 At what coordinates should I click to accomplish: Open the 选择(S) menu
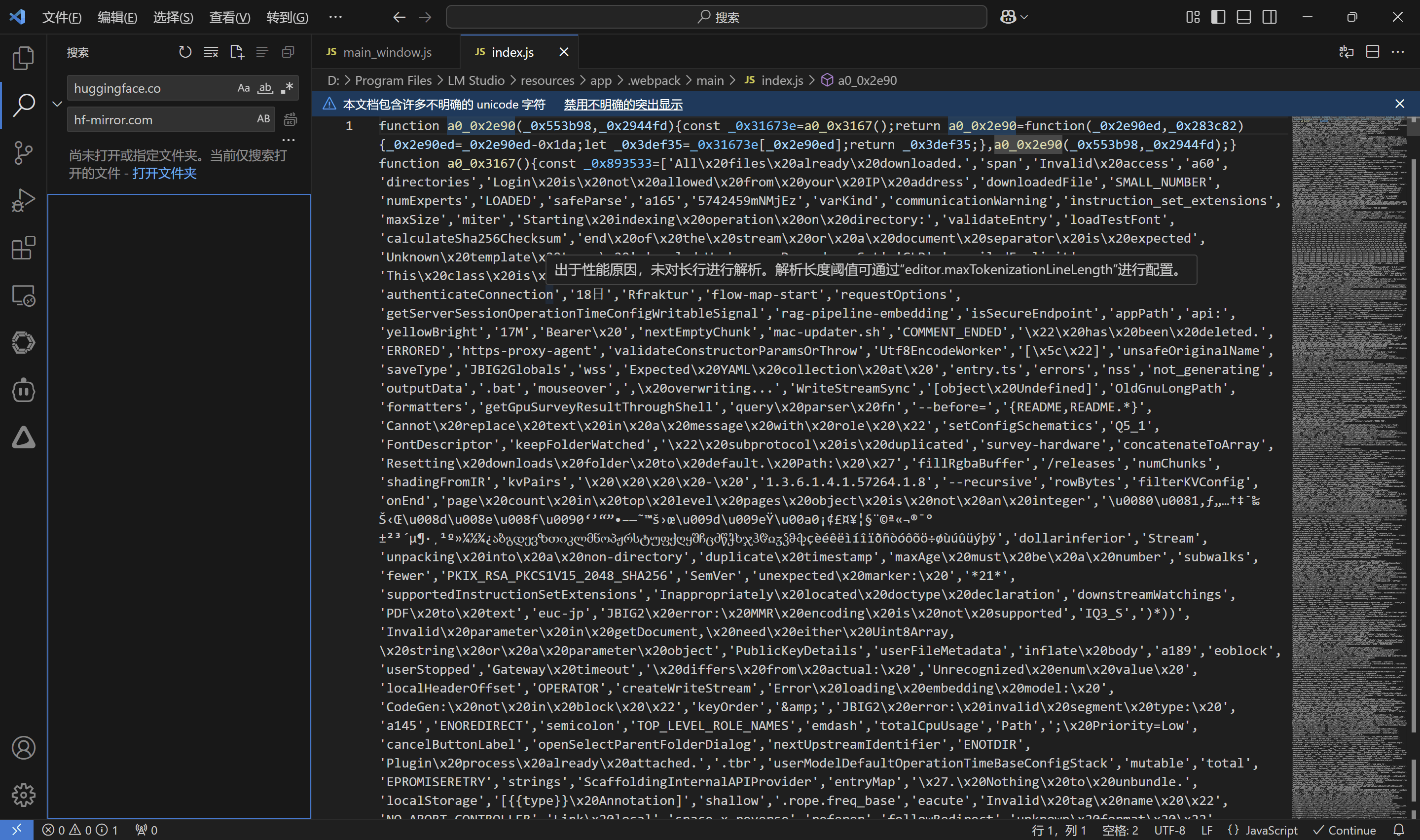(173, 17)
